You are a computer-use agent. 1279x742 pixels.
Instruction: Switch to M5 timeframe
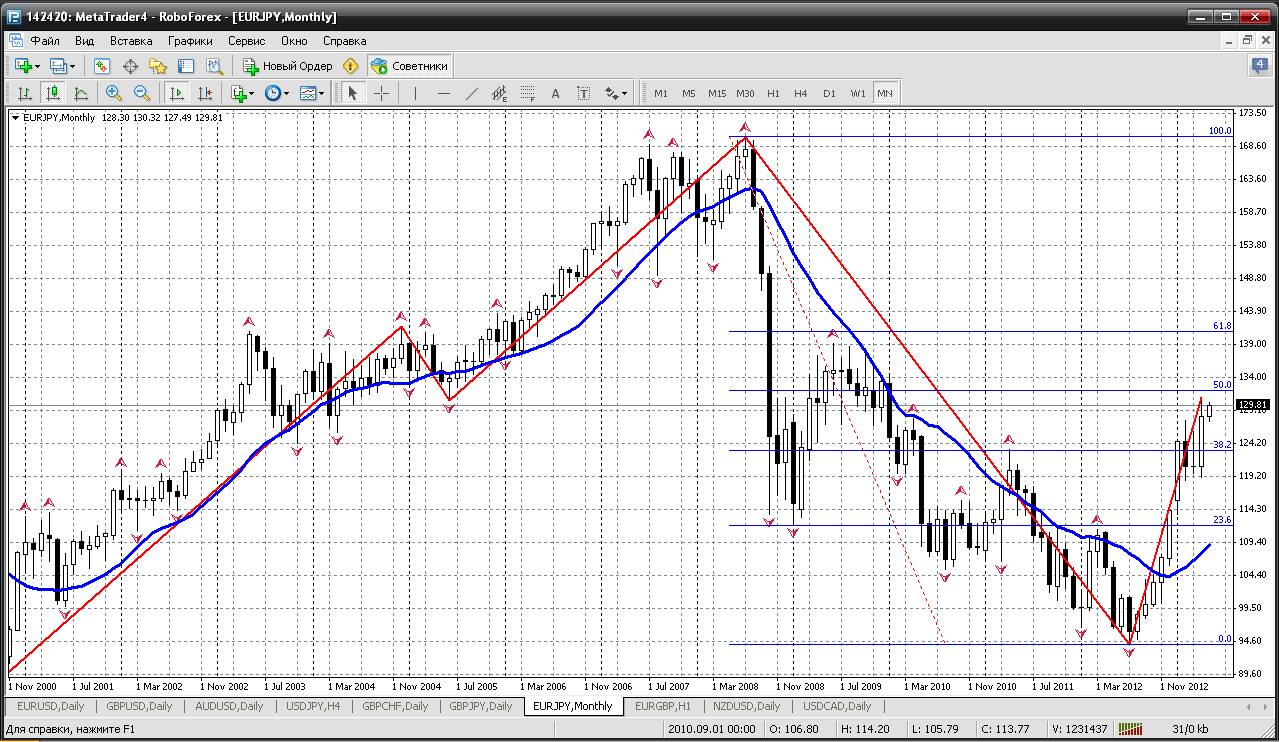[x=689, y=93]
